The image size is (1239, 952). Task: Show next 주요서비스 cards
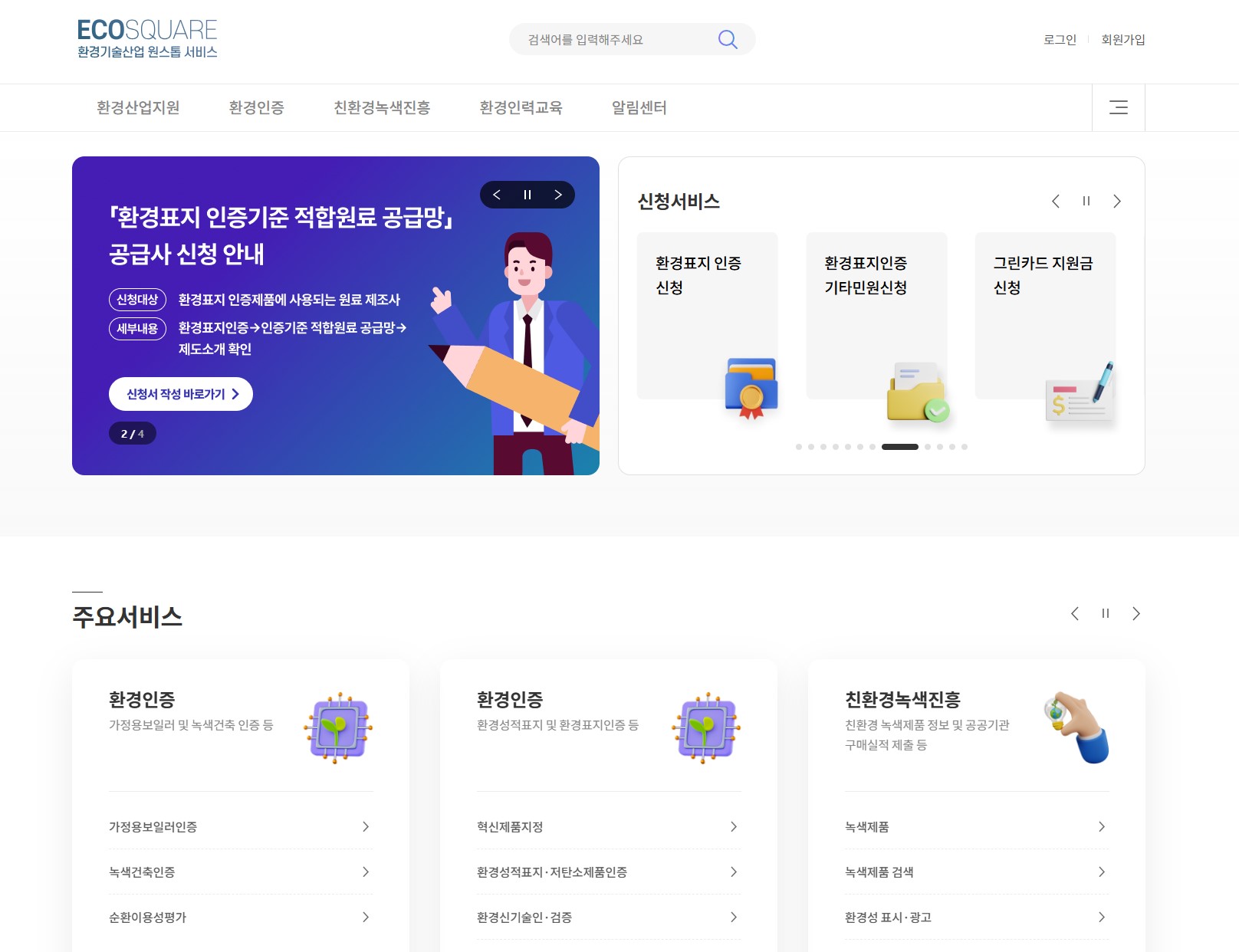tap(1136, 613)
